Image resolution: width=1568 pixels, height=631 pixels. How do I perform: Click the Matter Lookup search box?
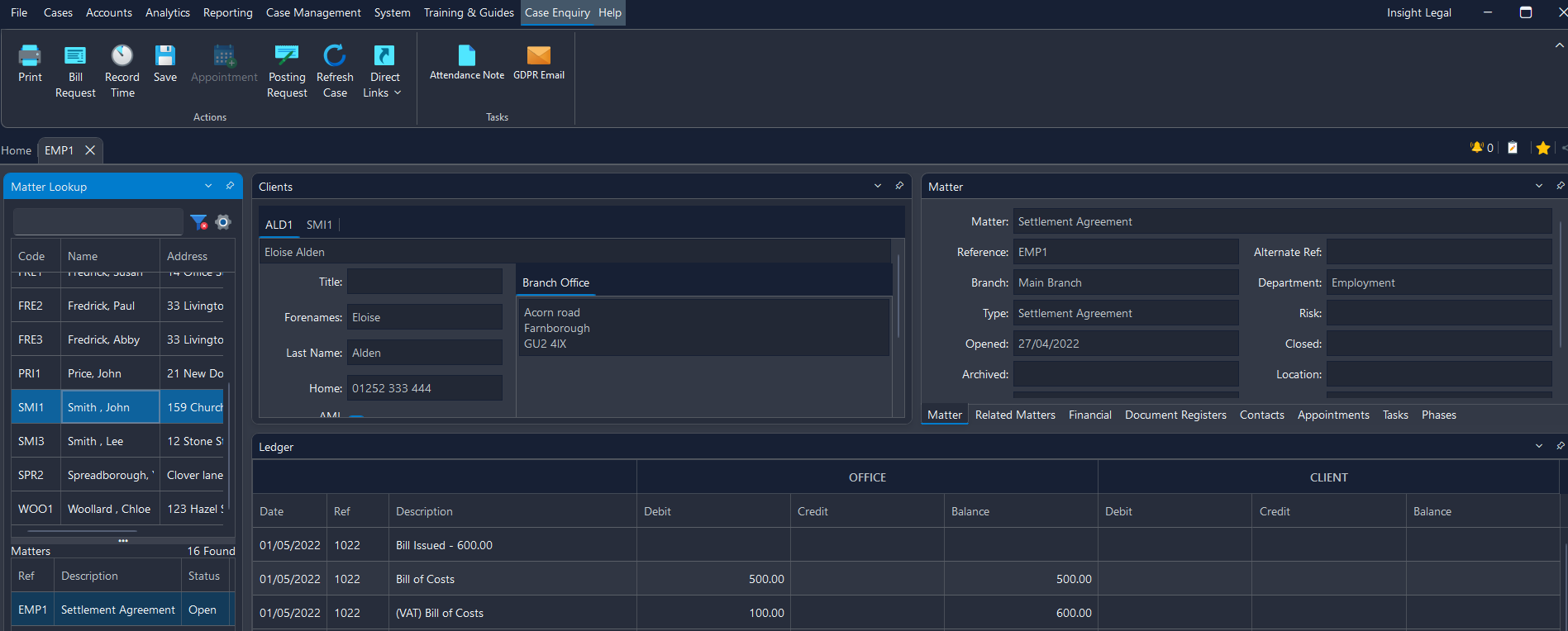(x=98, y=221)
